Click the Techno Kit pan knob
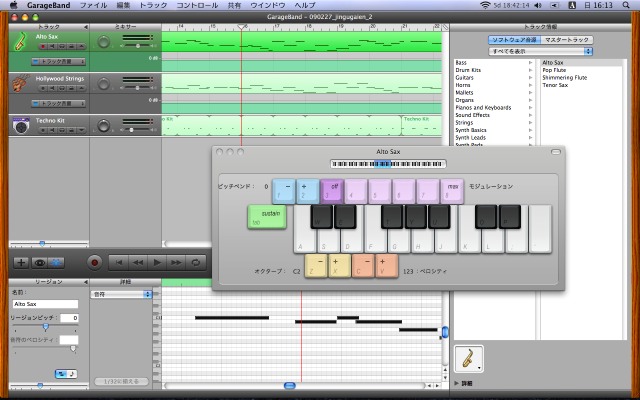This screenshot has width=640, height=400. click(104, 125)
